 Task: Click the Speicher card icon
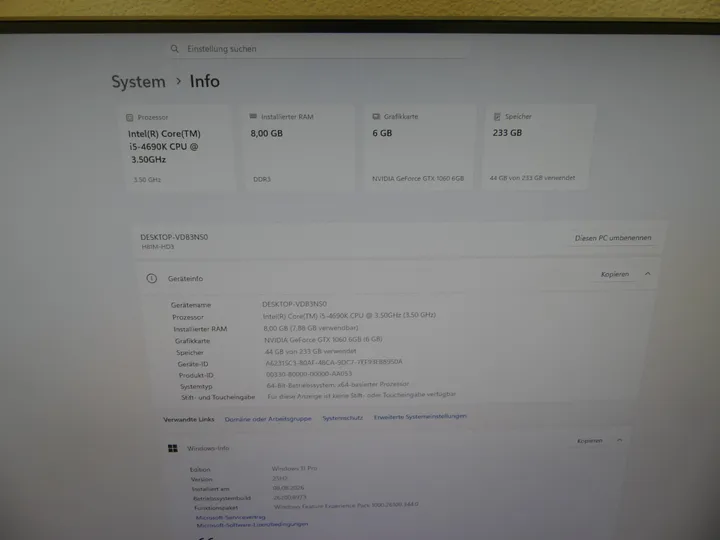tap(497, 117)
